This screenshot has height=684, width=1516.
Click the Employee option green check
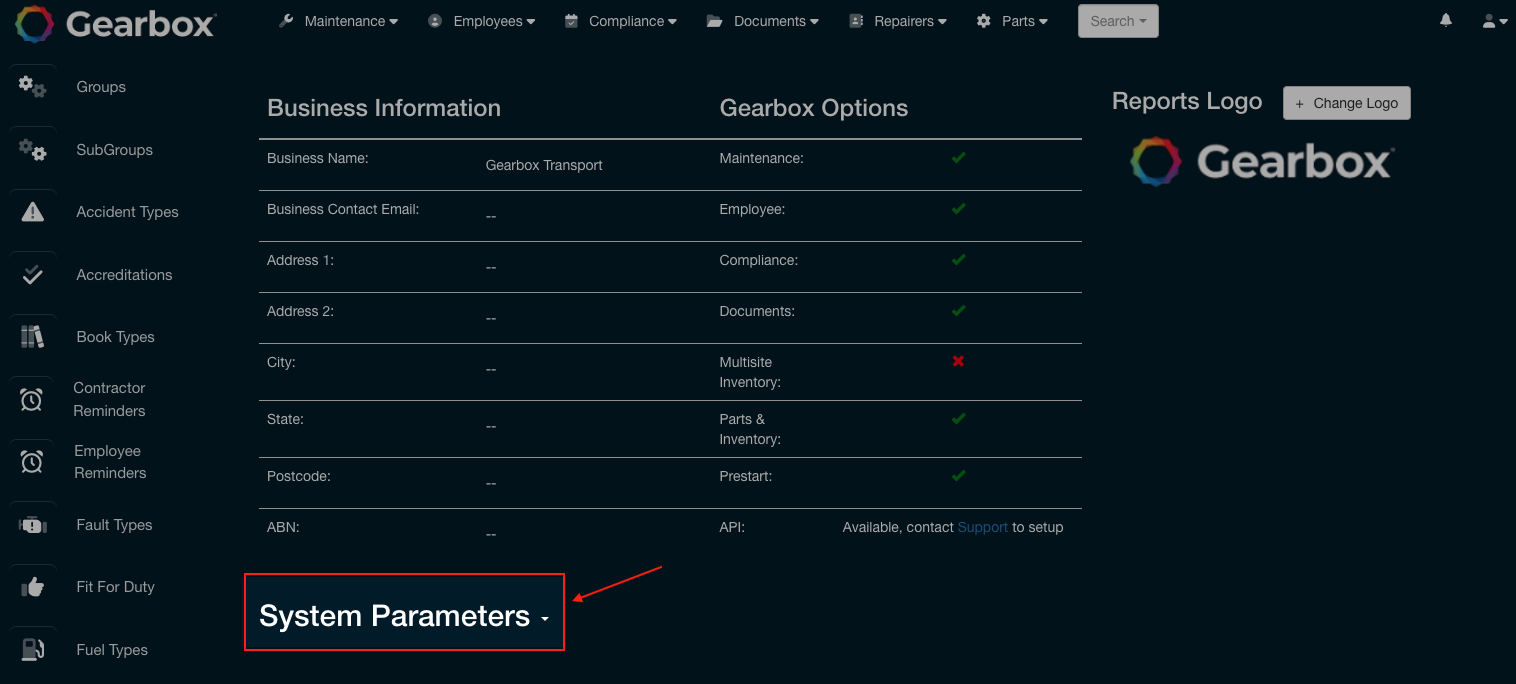point(958,209)
